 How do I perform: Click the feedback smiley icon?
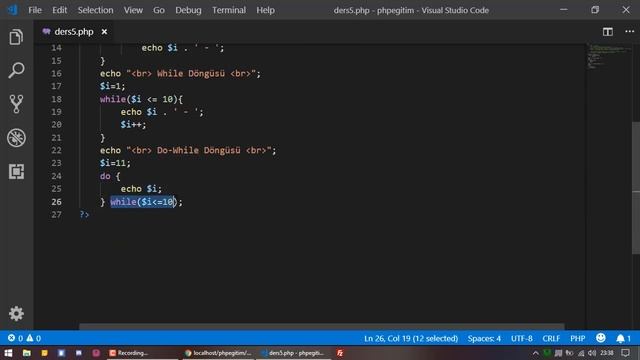[600, 338]
